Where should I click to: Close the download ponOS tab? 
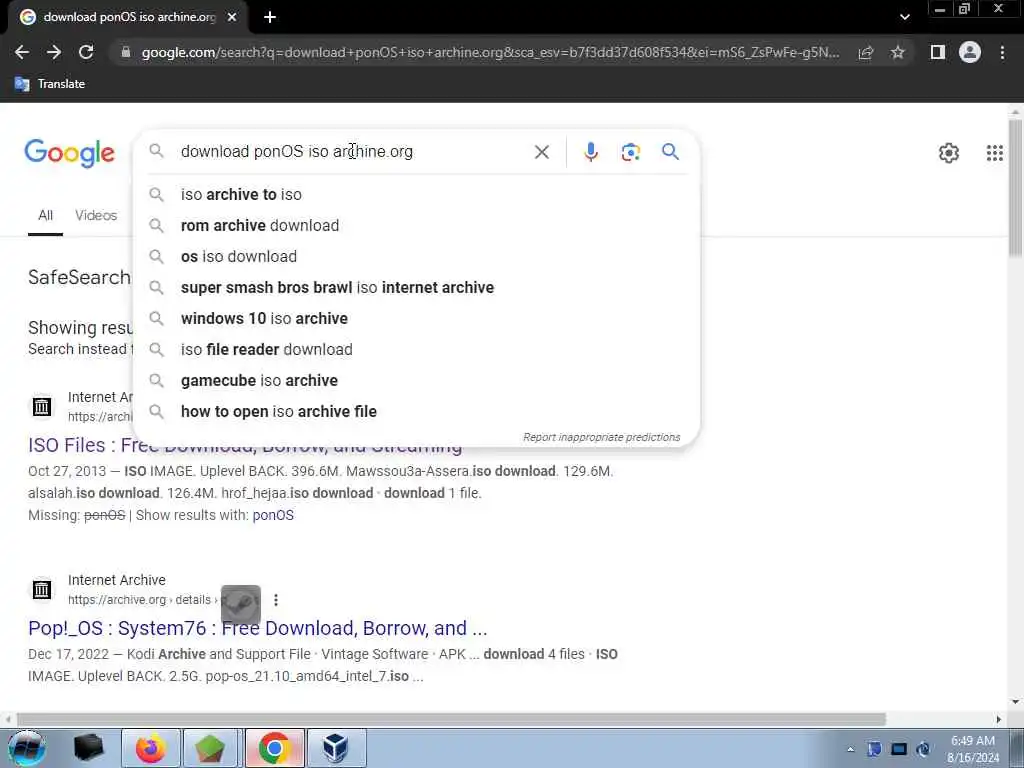tap(232, 18)
